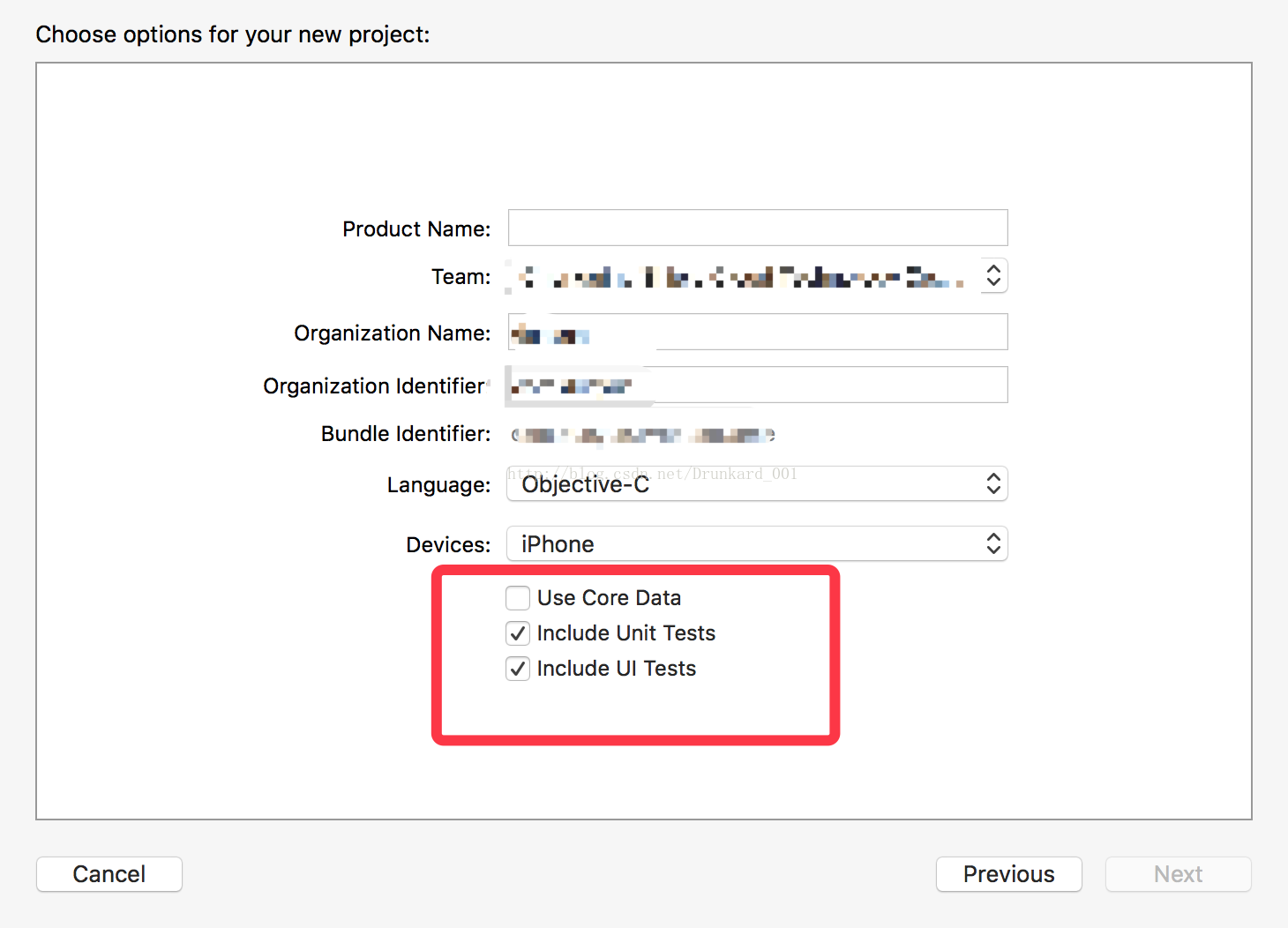Image resolution: width=1288 pixels, height=928 pixels.
Task: Go back with the Previous button
Action: pyautogui.click(x=1008, y=874)
